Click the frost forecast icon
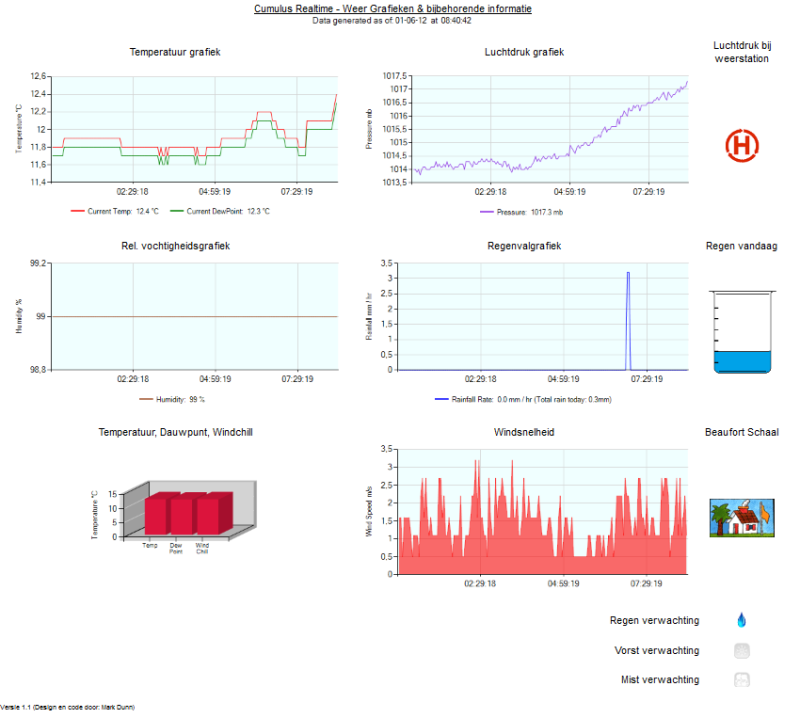800x718 pixels. [741, 651]
